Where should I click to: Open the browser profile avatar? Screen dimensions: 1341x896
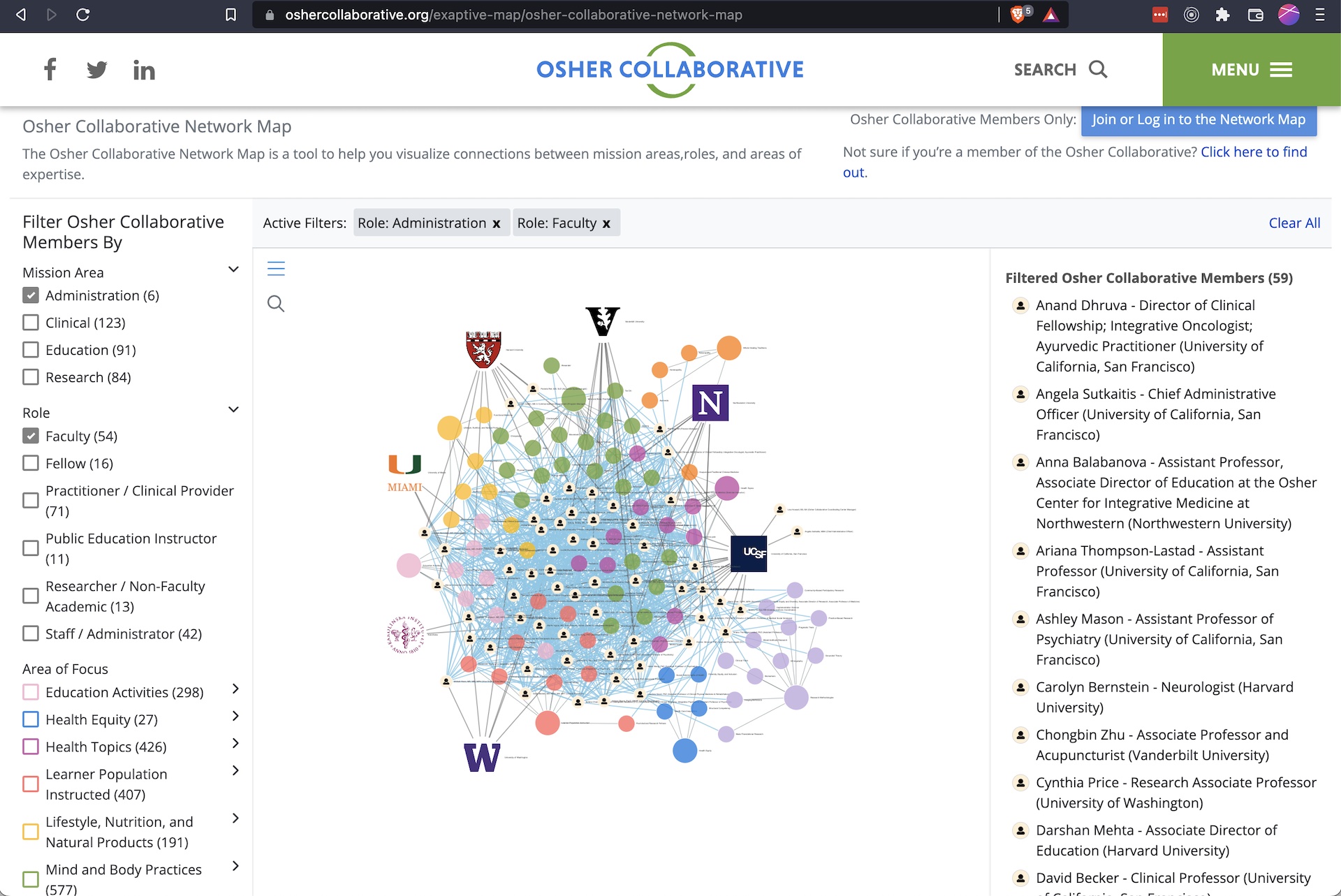(1289, 15)
